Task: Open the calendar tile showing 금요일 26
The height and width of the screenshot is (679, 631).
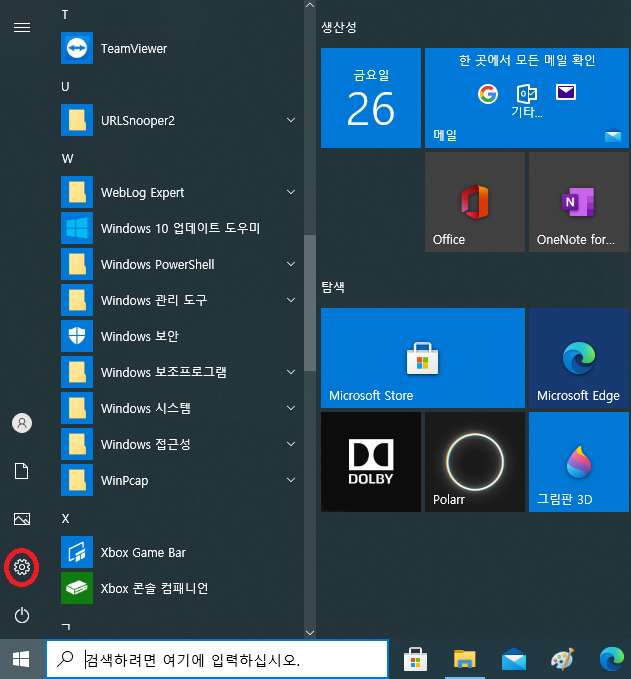Action: click(371, 98)
